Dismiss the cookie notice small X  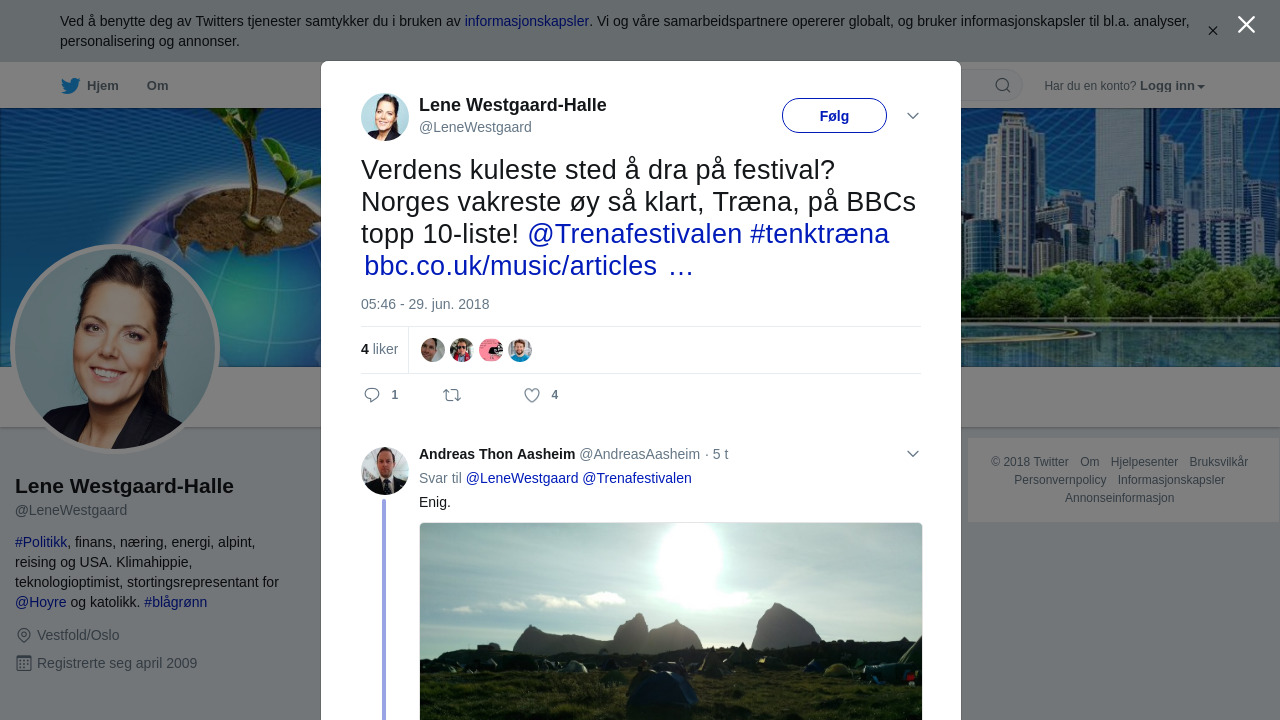(1213, 31)
